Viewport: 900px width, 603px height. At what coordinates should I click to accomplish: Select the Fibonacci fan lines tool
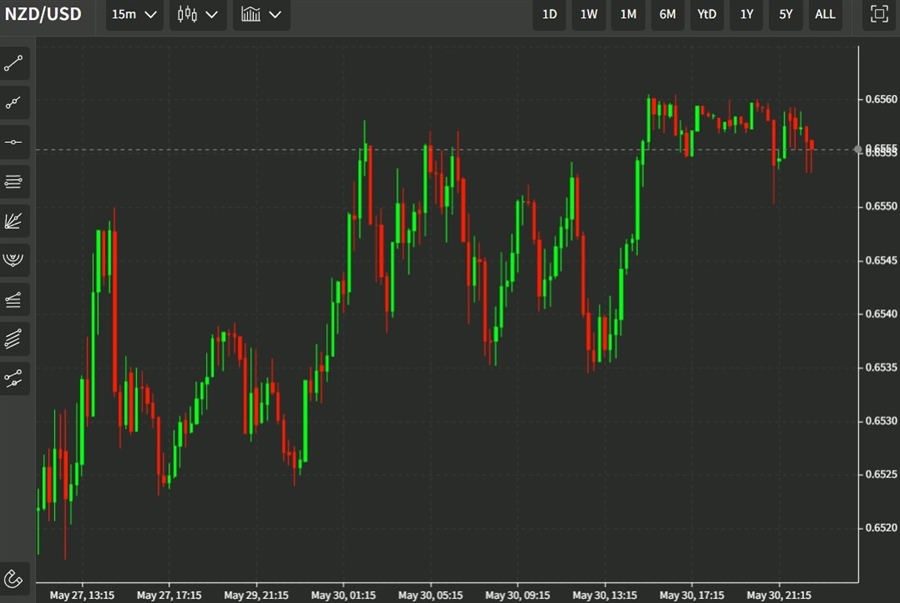tap(14, 299)
